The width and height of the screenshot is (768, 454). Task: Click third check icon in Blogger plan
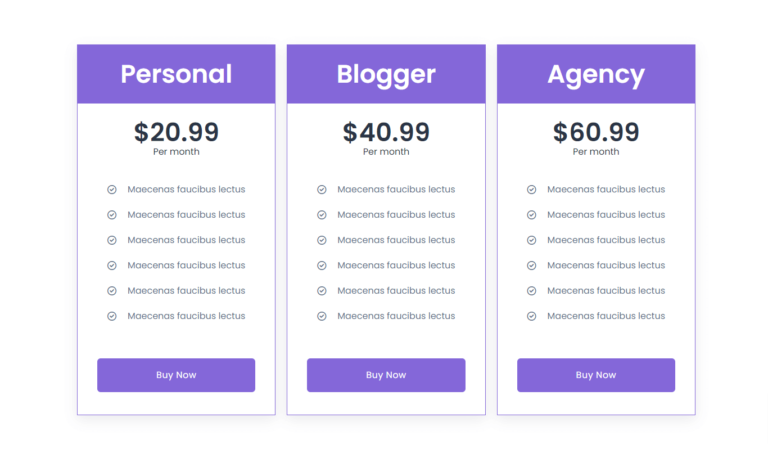[322, 240]
